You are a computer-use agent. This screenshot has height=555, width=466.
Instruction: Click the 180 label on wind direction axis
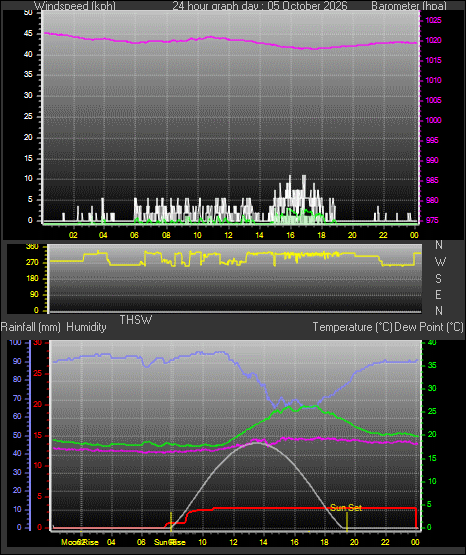(x=32, y=279)
